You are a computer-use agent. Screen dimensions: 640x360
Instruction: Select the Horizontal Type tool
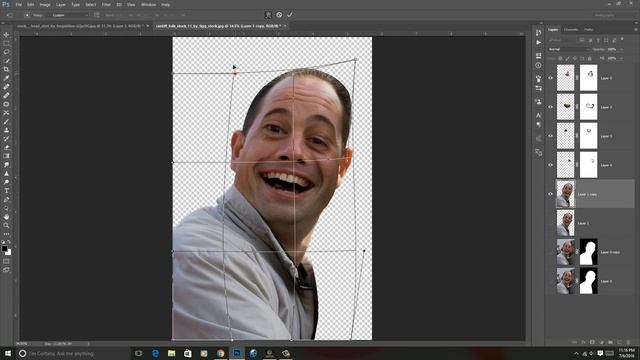6,191
